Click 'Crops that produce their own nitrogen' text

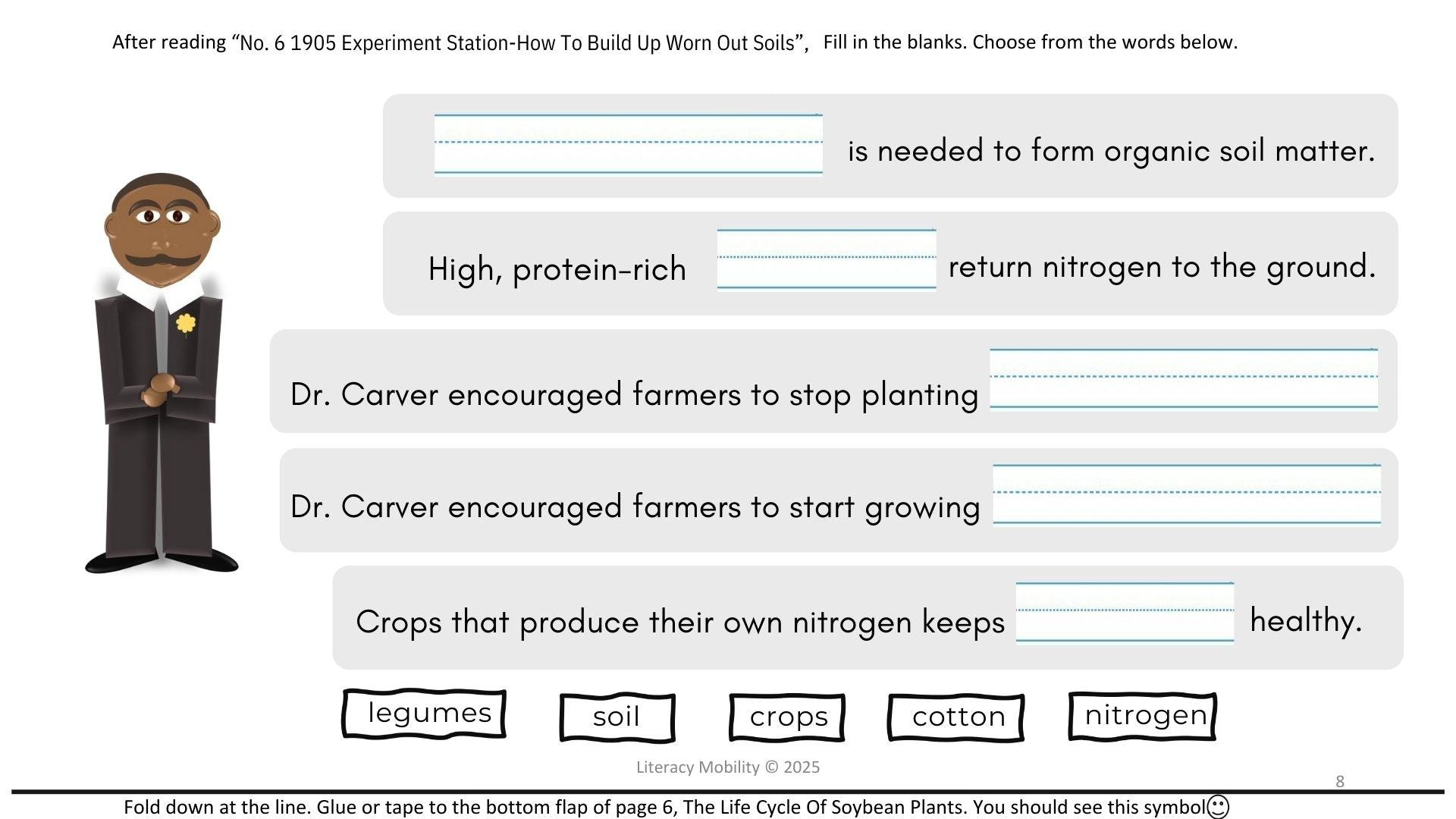click(679, 622)
